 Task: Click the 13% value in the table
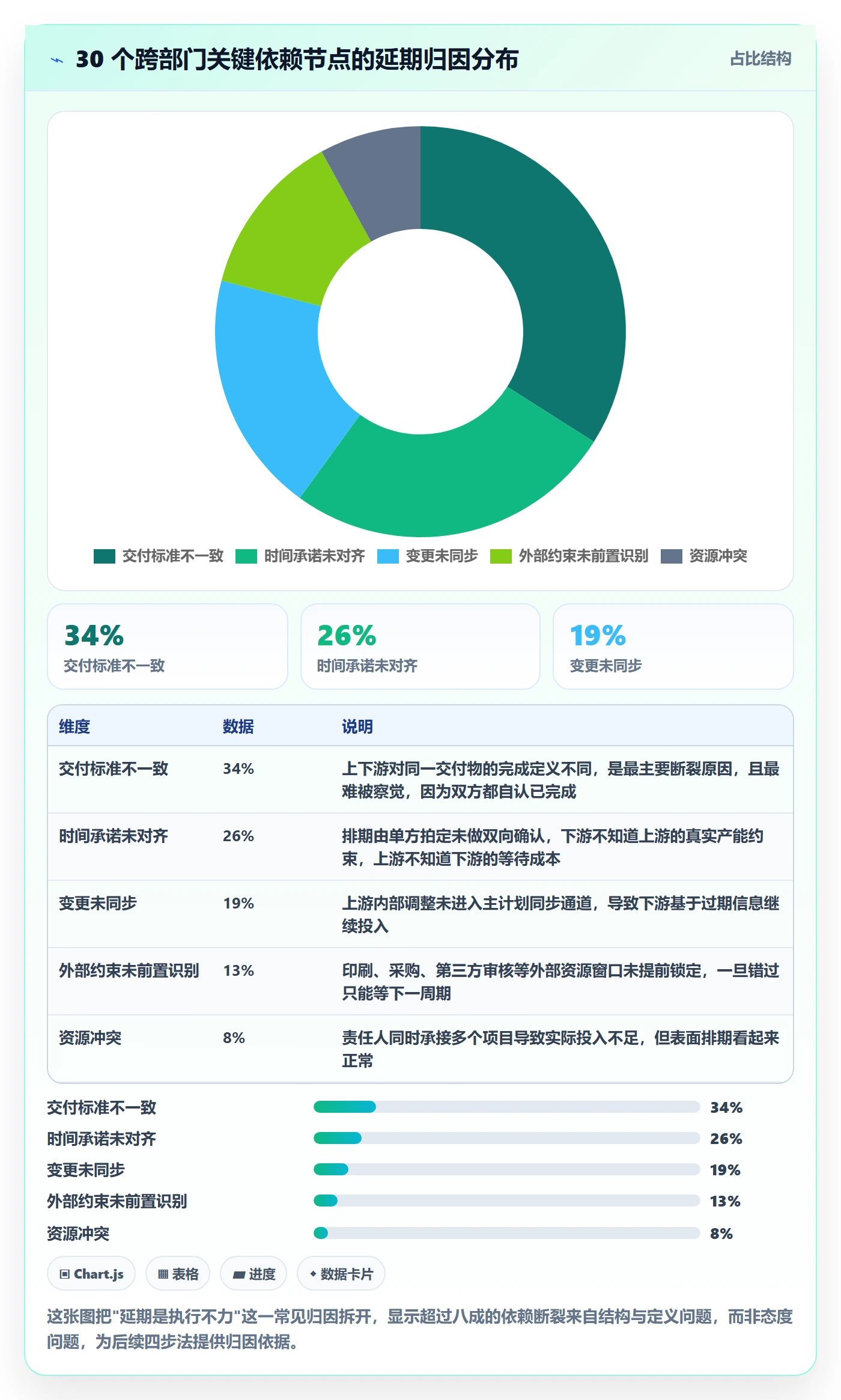(238, 970)
